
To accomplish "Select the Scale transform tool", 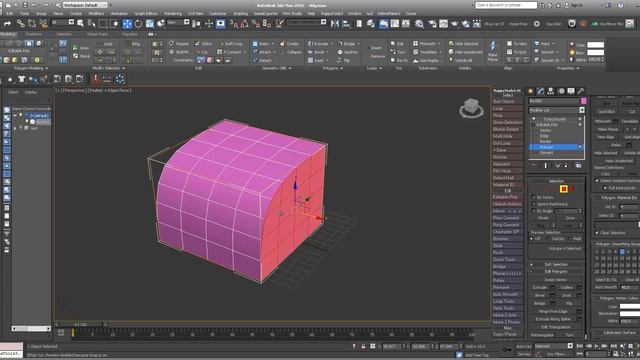I will [x=149, y=24].
